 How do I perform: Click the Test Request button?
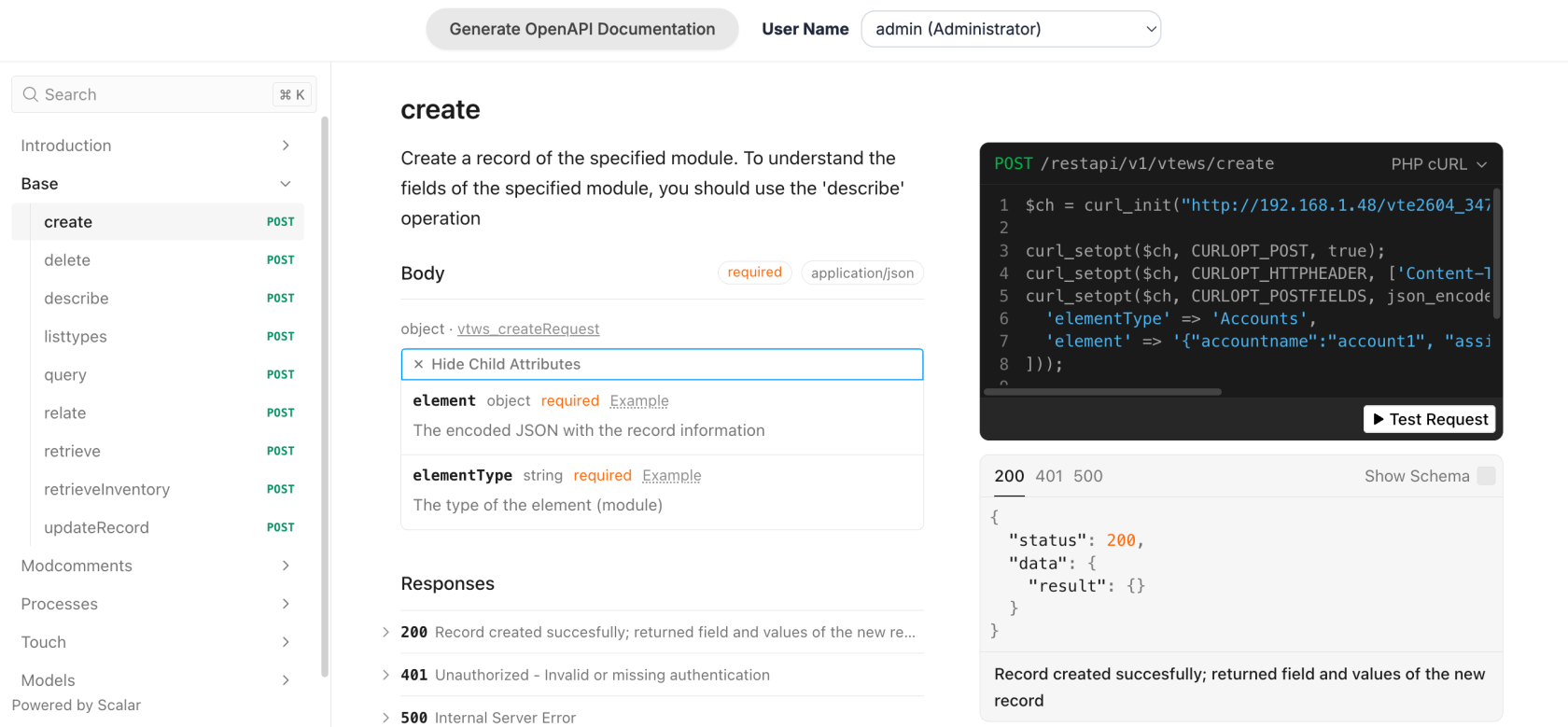(x=1430, y=419)
